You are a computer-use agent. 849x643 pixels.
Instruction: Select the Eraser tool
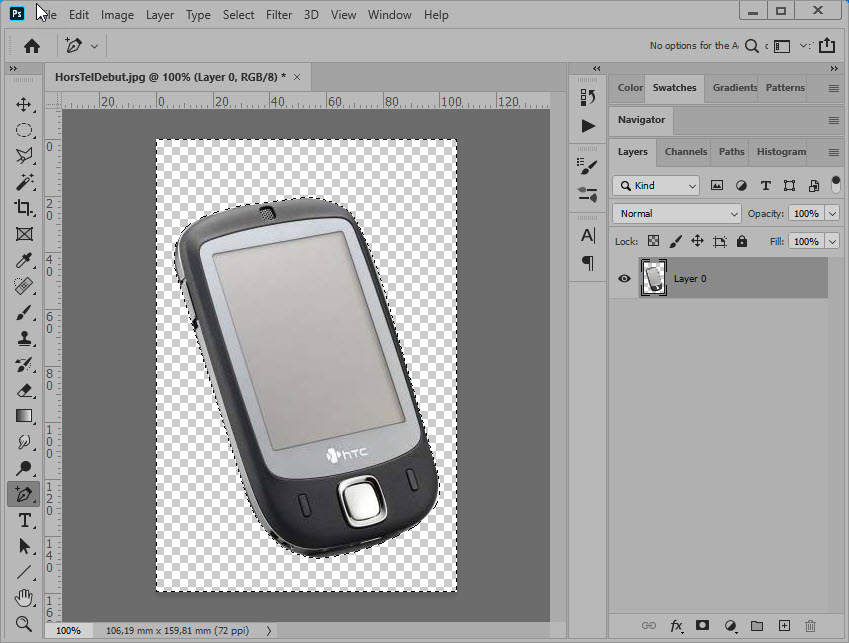pyautogui.click(x=23, y=390)
